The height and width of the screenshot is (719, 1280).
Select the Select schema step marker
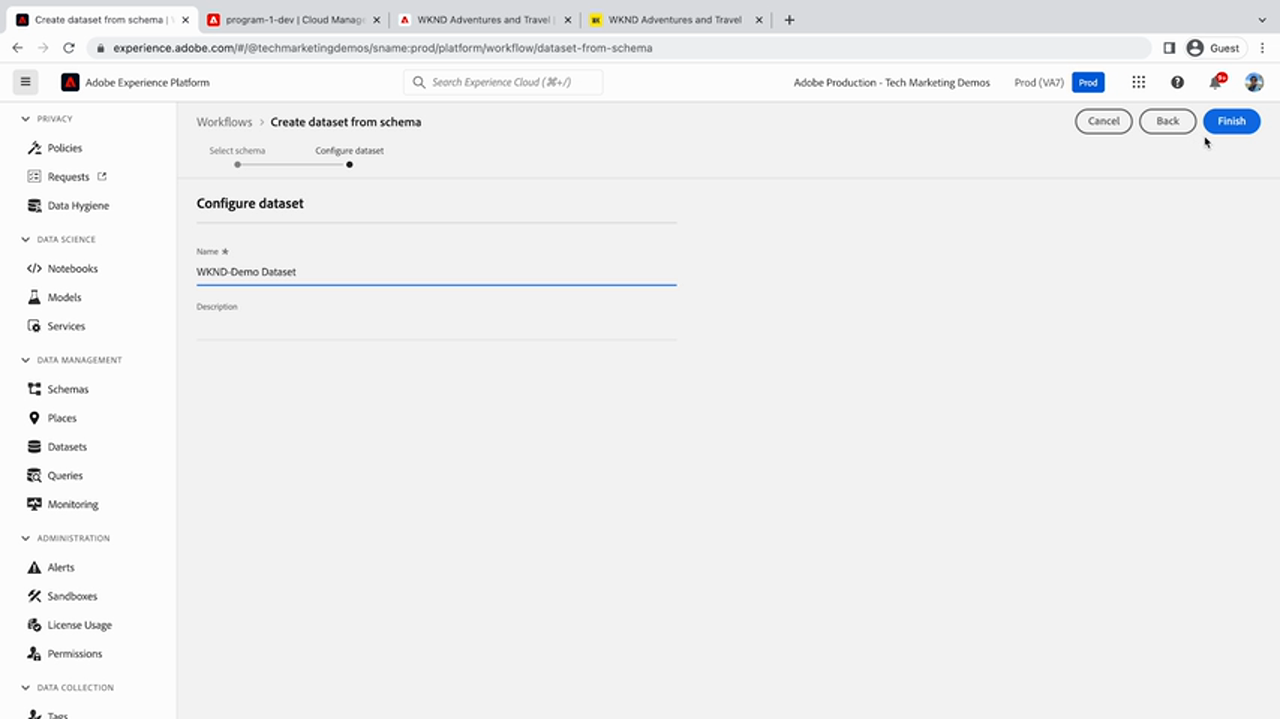coord(237,164)
